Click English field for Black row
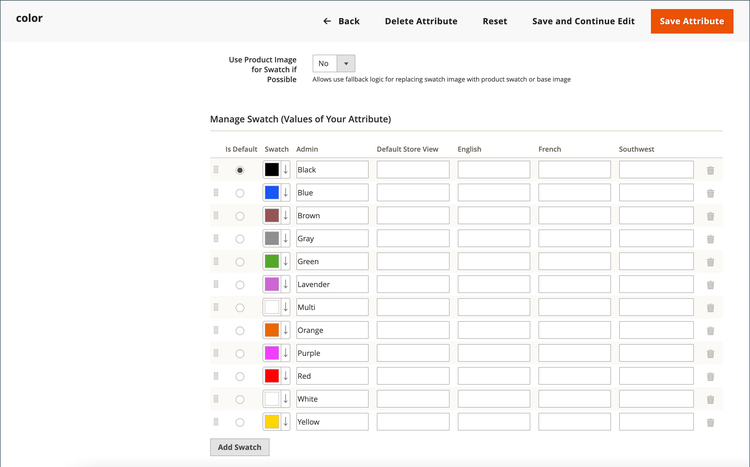 tap(494, 170)
